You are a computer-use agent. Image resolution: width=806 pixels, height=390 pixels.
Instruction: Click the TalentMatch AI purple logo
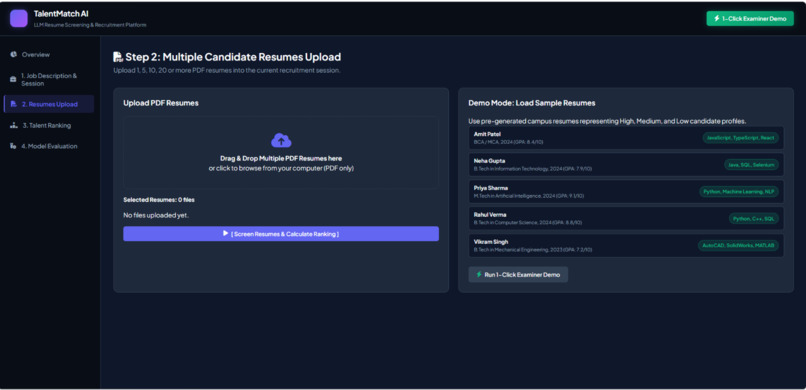19,18
